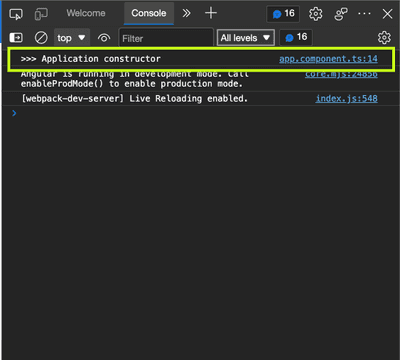Screen dimensions: 400x360
Task: Toggle the live expression eye icon
Action: tap(104, 38)
